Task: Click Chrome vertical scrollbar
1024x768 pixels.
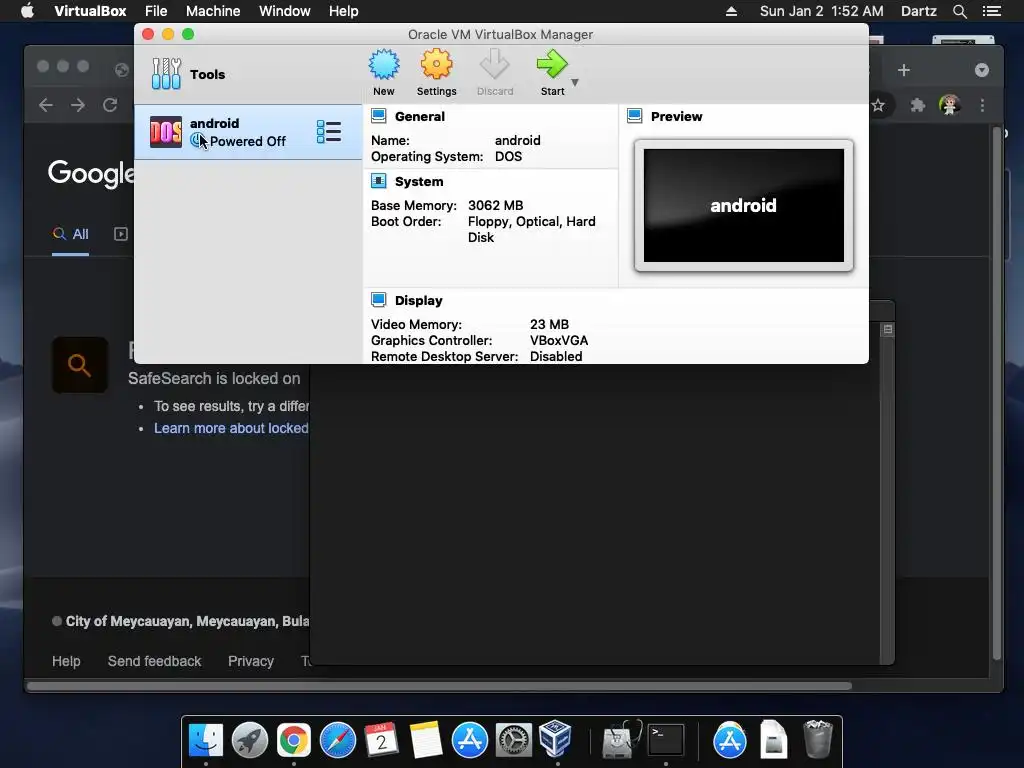Action: pyautogui.click(x=997, y=392)
